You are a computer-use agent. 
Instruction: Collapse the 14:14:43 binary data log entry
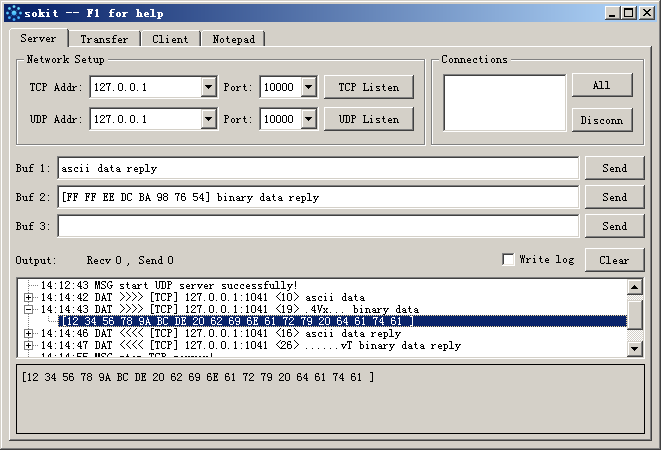tap(29, 309)
